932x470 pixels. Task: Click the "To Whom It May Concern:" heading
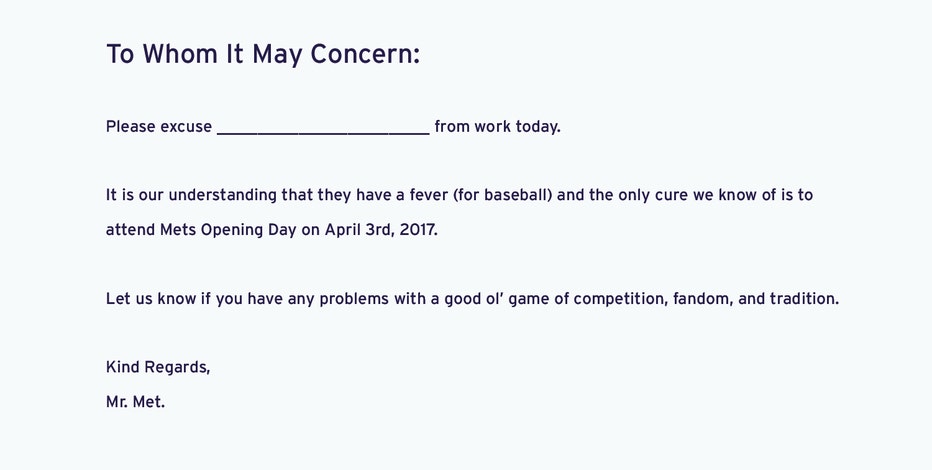click(263, 55)
